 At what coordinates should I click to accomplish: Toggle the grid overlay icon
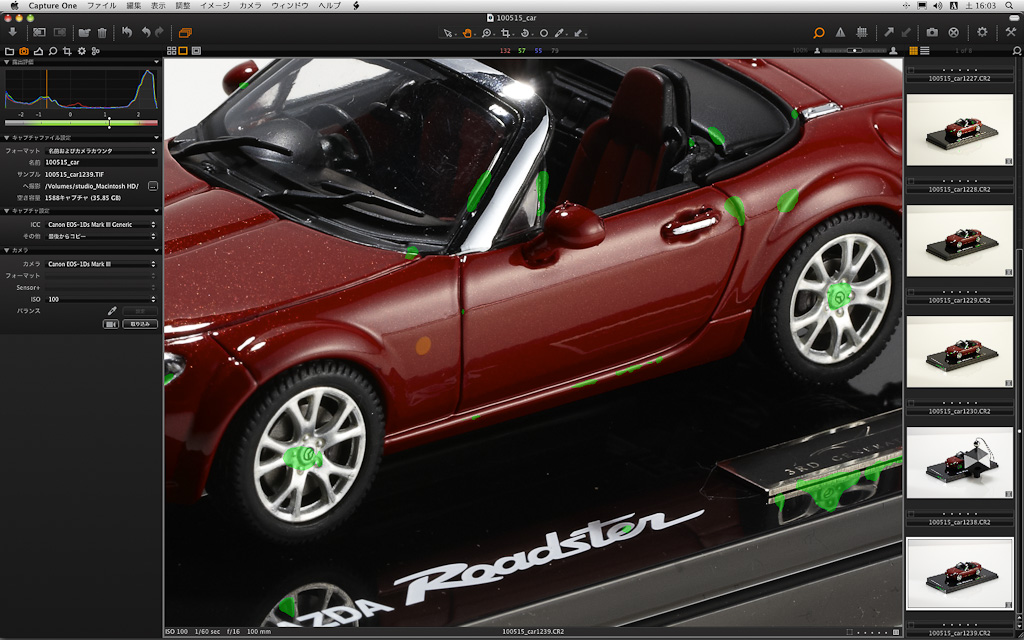click(861, 32)
